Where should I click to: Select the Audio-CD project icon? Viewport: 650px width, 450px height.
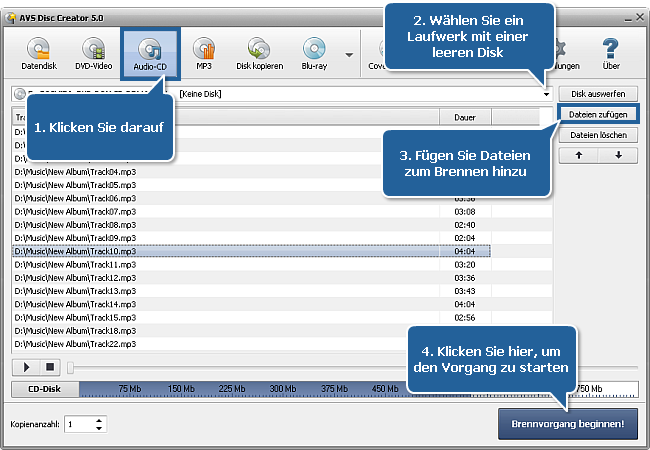tap(150, 54)
